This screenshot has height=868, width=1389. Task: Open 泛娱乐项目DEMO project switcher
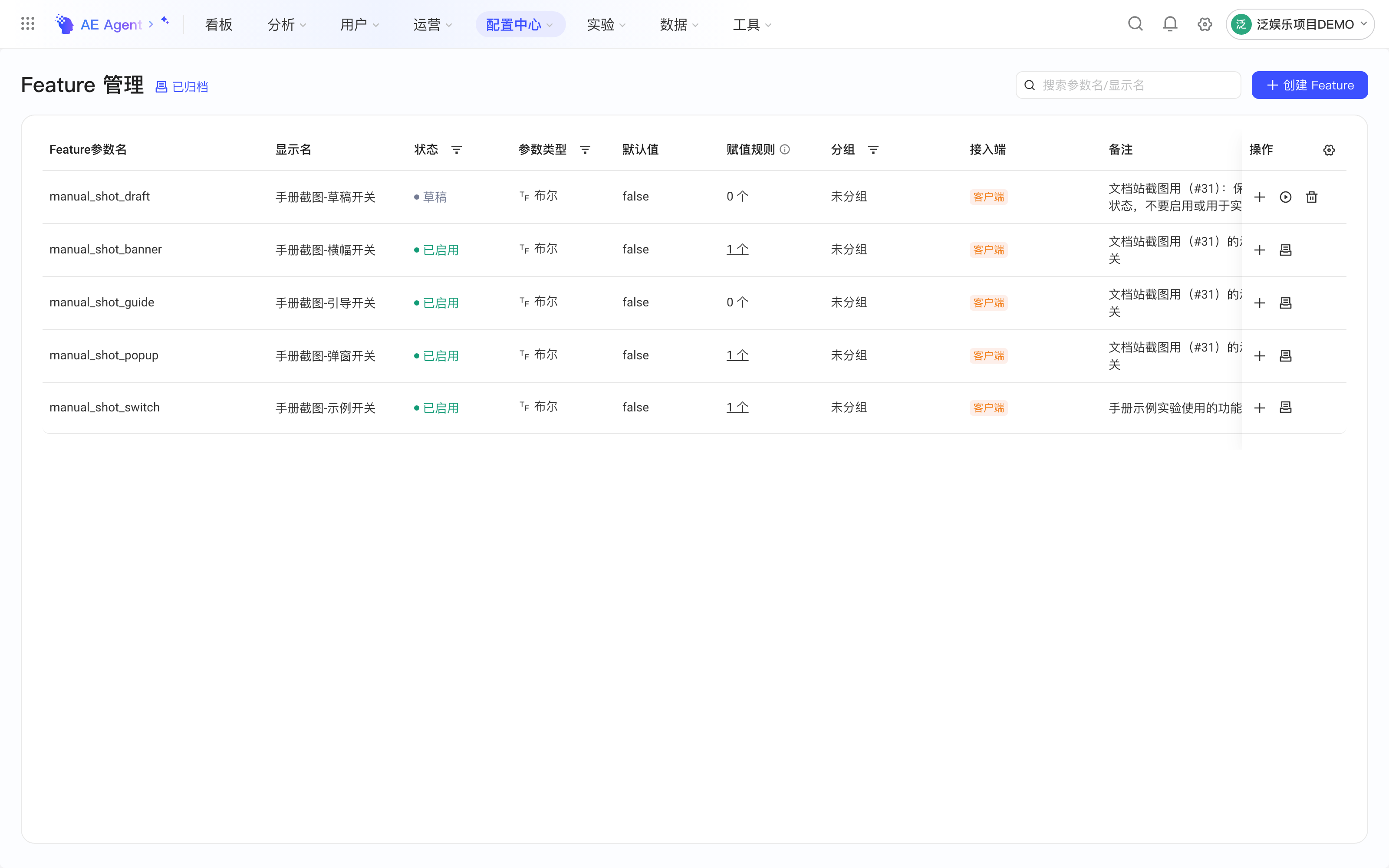pos(1300,24)
